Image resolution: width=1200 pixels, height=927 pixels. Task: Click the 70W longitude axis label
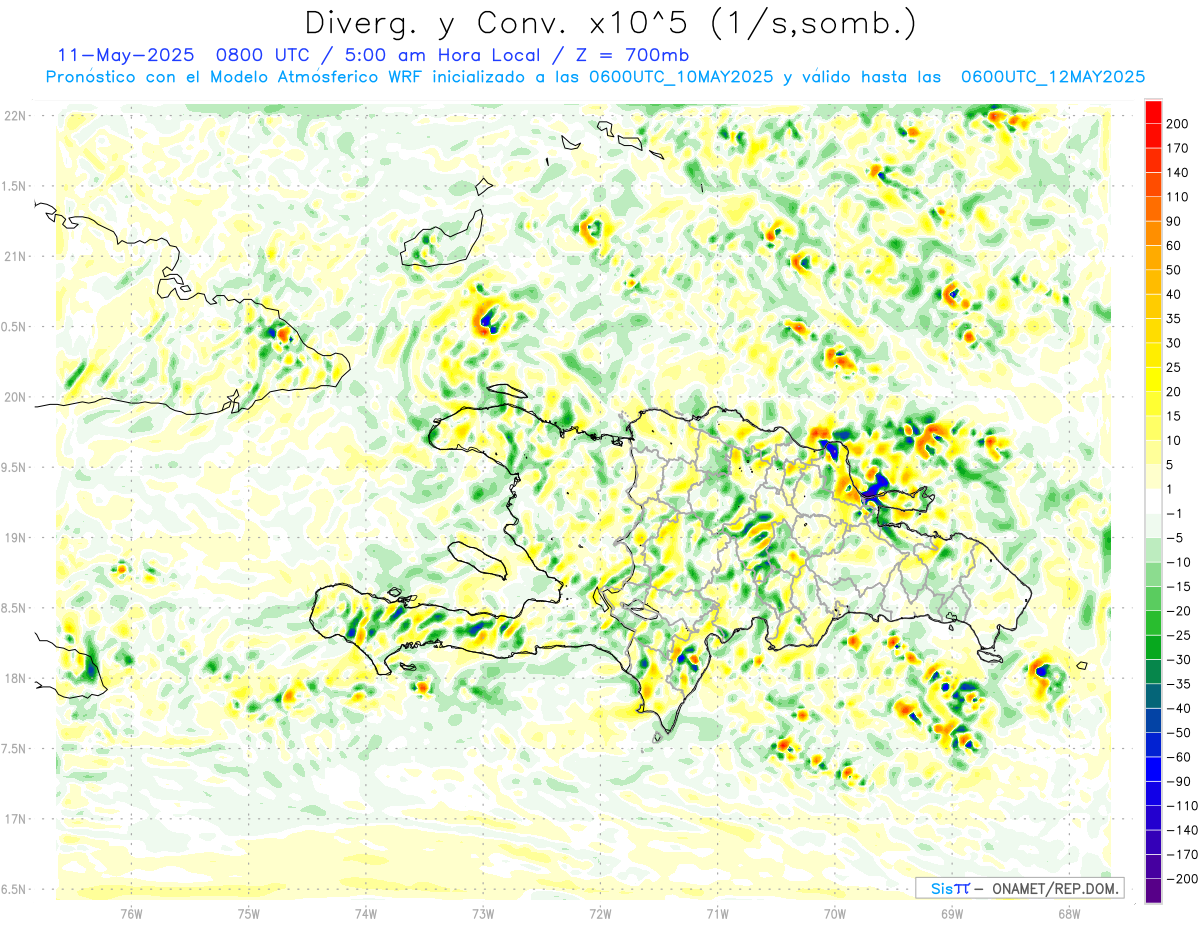(835, 913)
